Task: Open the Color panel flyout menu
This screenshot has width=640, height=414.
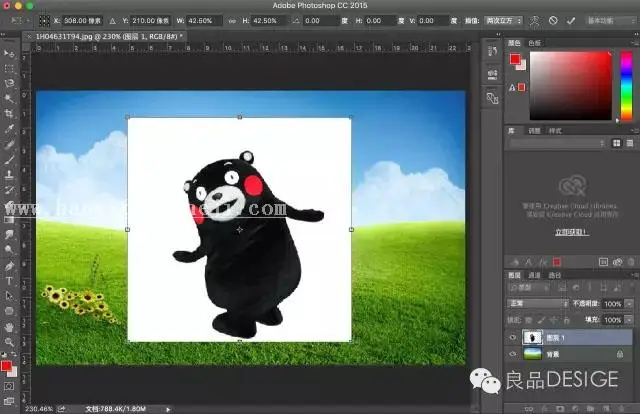Action: pos(634,42)
